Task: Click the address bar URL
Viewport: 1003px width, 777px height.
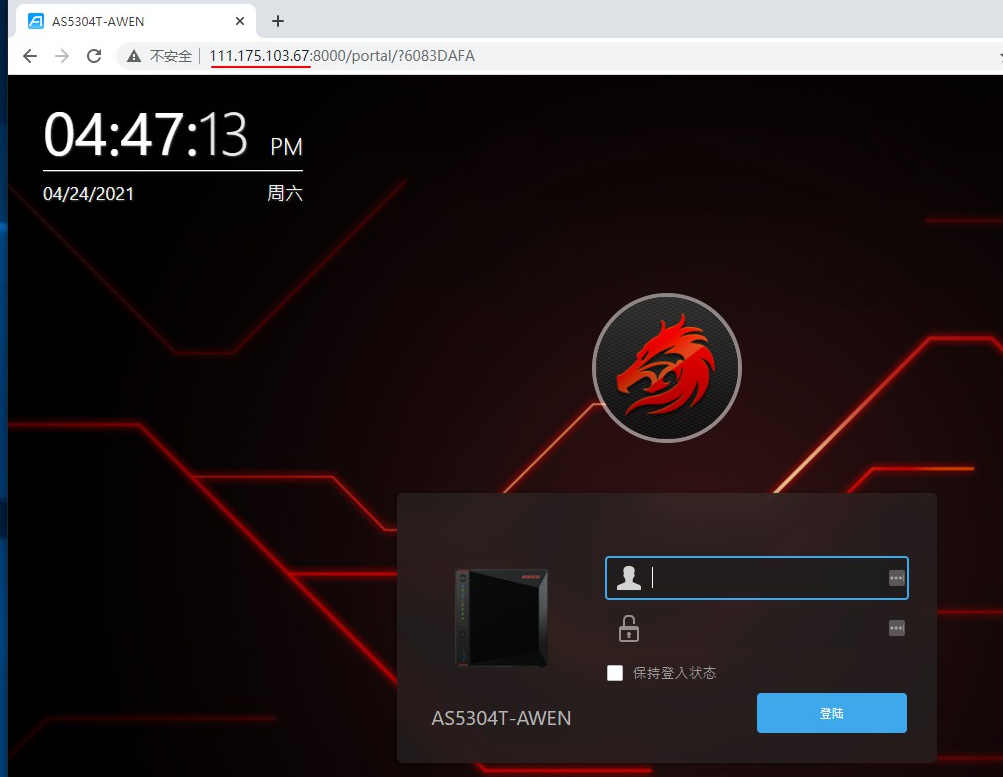Action: pos(342,56)
